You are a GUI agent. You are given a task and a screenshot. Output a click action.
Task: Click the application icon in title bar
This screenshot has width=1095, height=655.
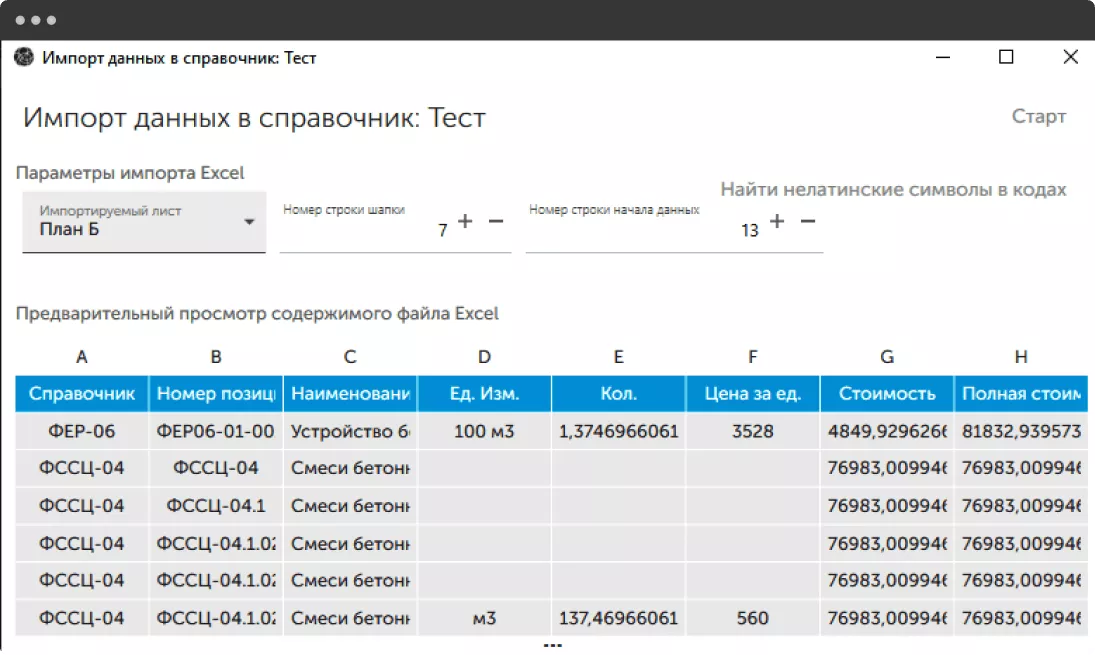(24, 58)
